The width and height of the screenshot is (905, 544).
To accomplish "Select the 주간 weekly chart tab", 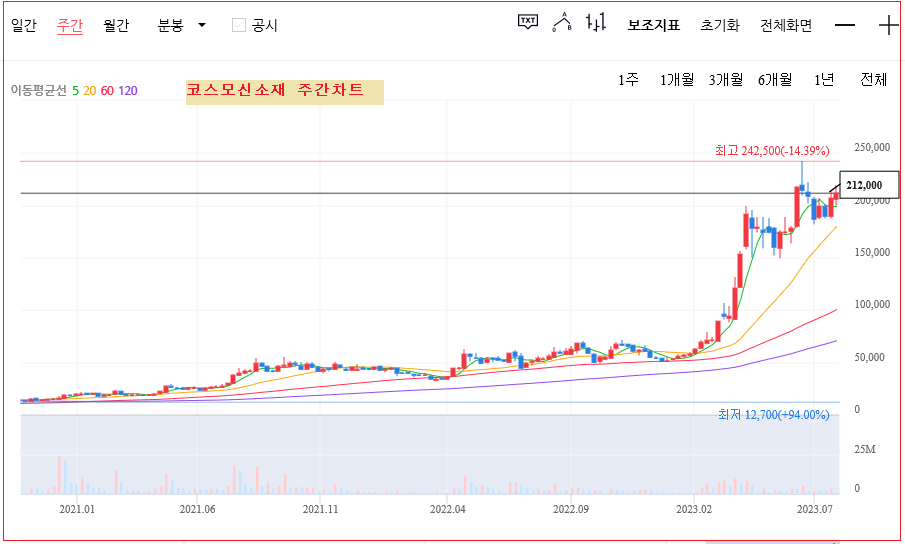I will 70,25.
